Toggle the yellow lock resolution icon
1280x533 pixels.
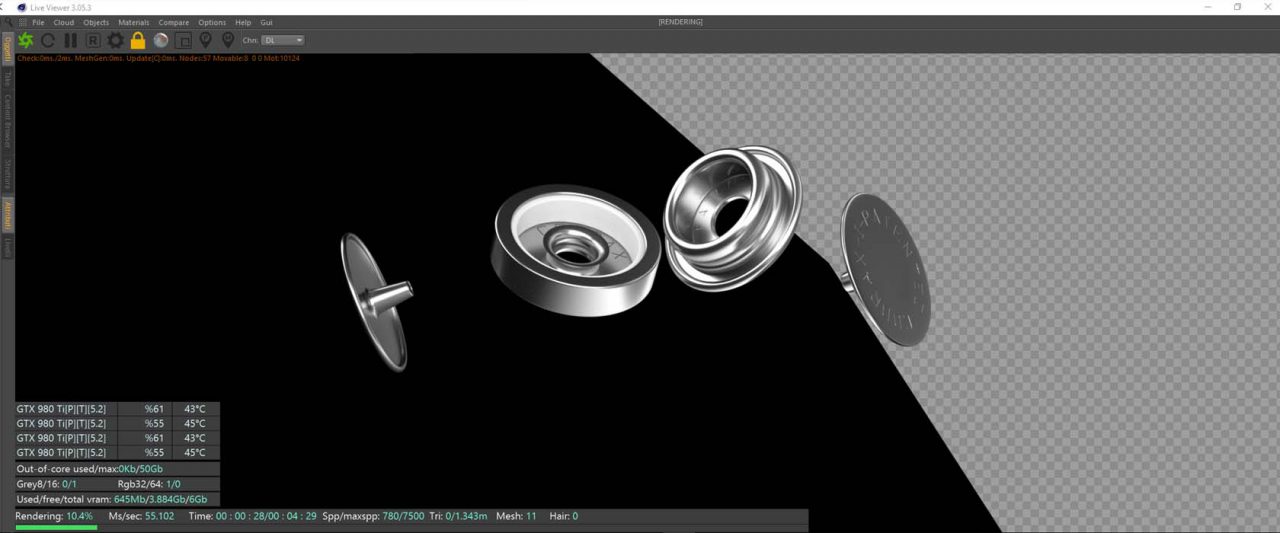(138, 41)
